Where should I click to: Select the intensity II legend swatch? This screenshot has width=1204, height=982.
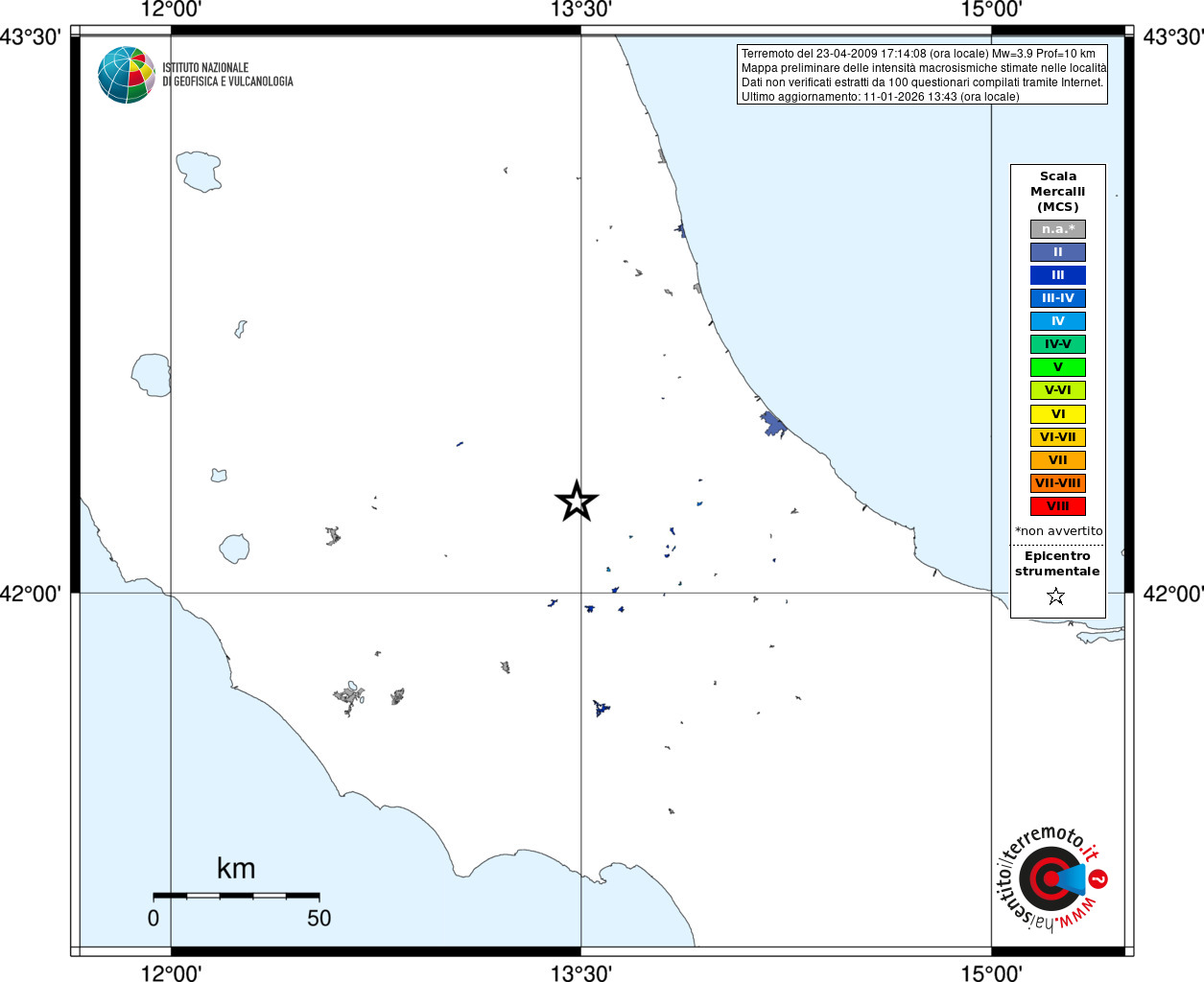[1058, 252]
